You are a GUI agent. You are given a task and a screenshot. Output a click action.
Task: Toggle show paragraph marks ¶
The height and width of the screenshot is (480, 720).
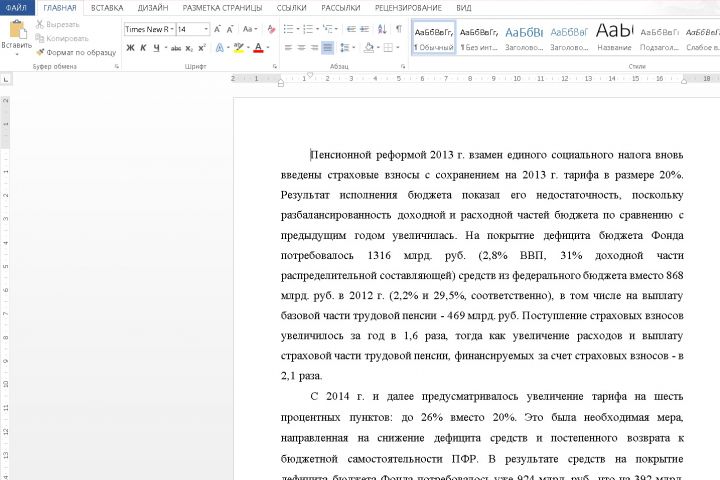pyautogui.click(x=399, y=29)
